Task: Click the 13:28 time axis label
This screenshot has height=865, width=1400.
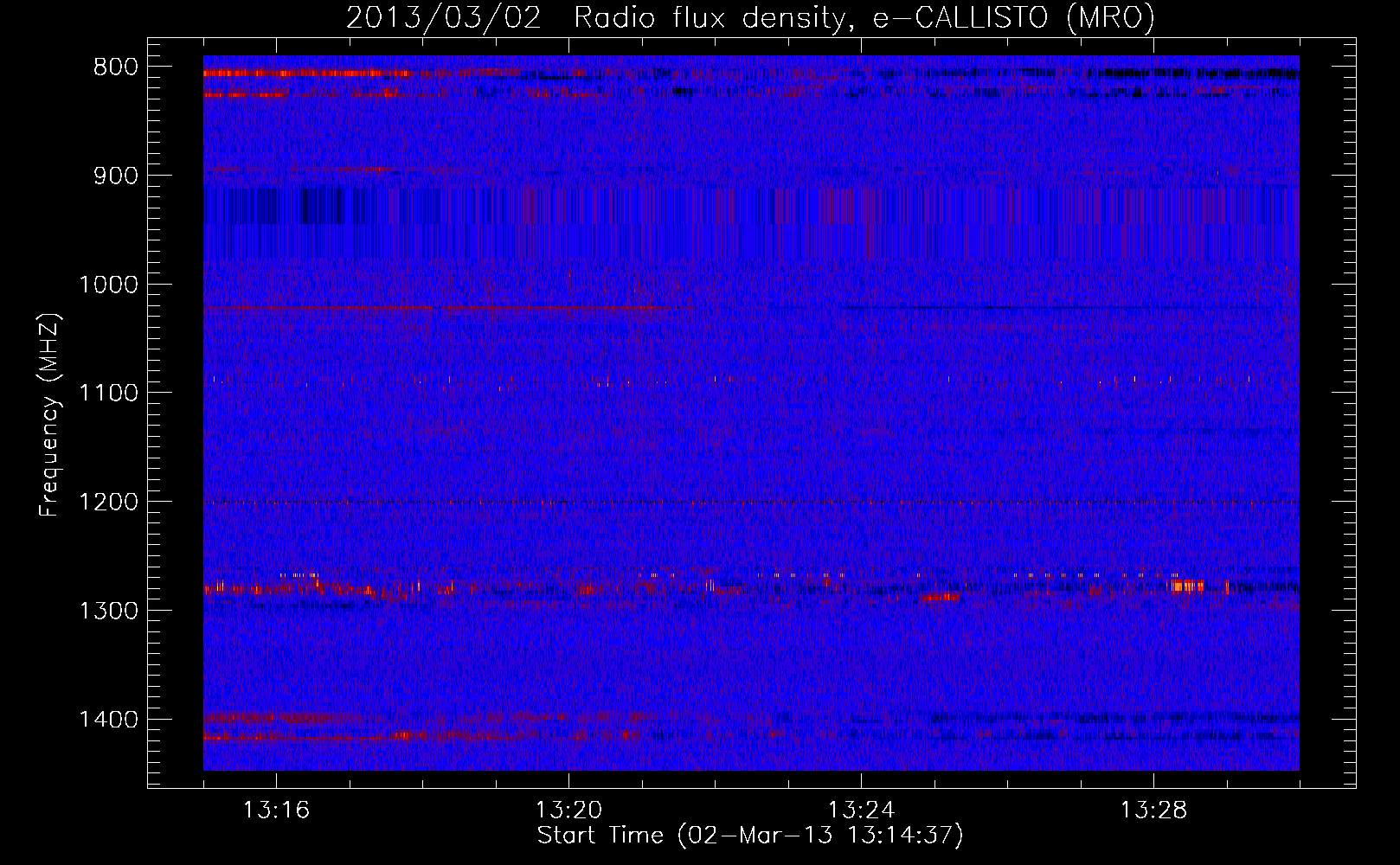Action: pyautogui.click(x=1153, y=811)
